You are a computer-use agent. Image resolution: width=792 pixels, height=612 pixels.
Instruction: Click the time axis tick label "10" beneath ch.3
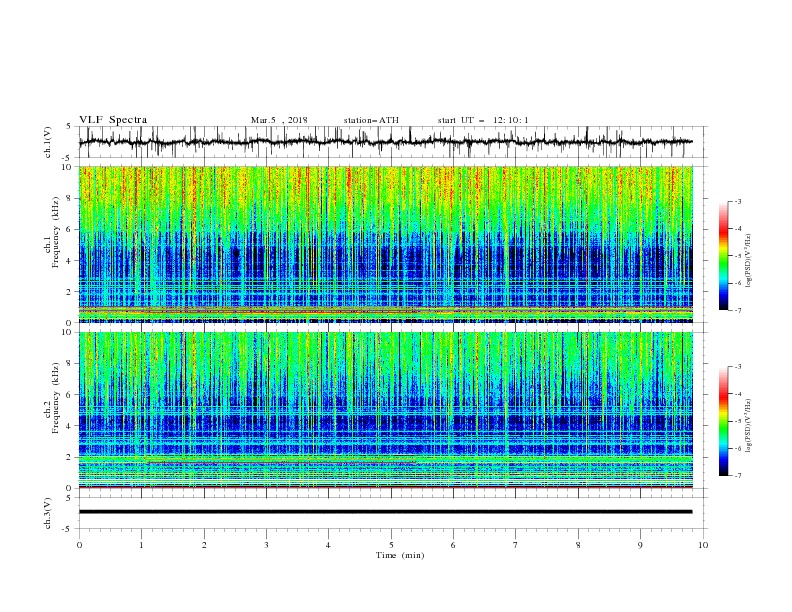(703, 545)
